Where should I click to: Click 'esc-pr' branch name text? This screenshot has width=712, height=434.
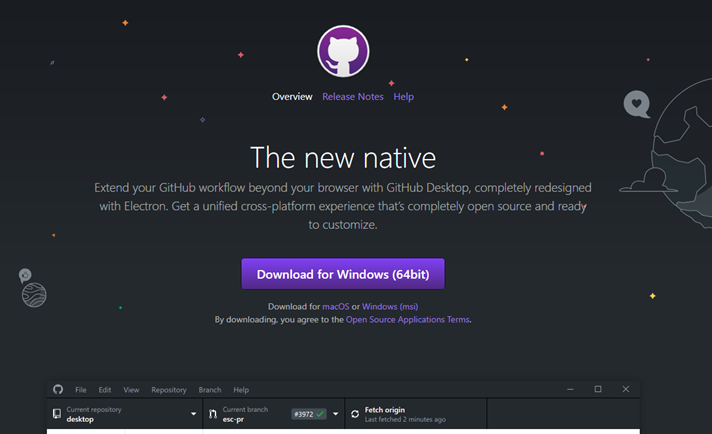tap(233, 419)
